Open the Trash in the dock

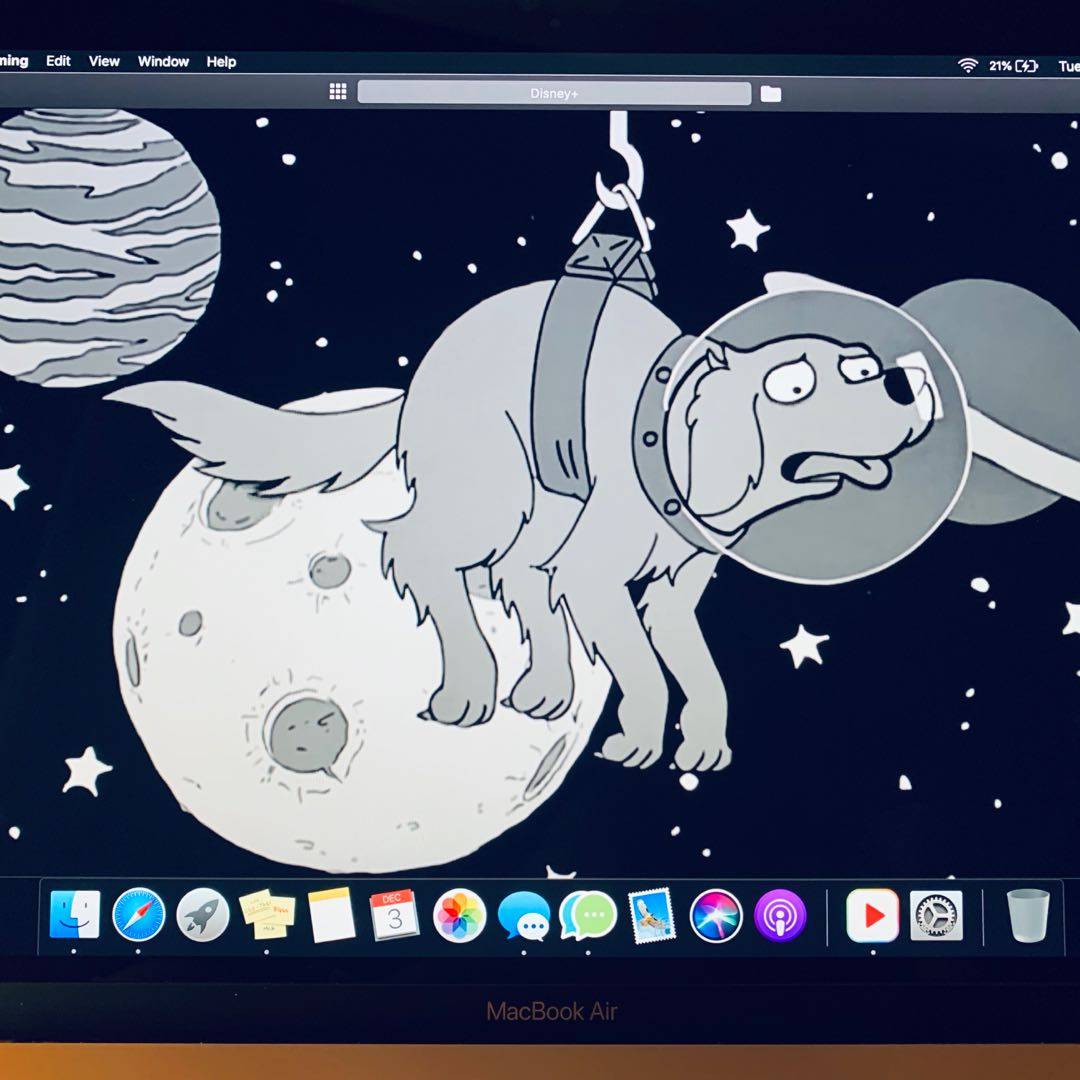point(1028,916)
